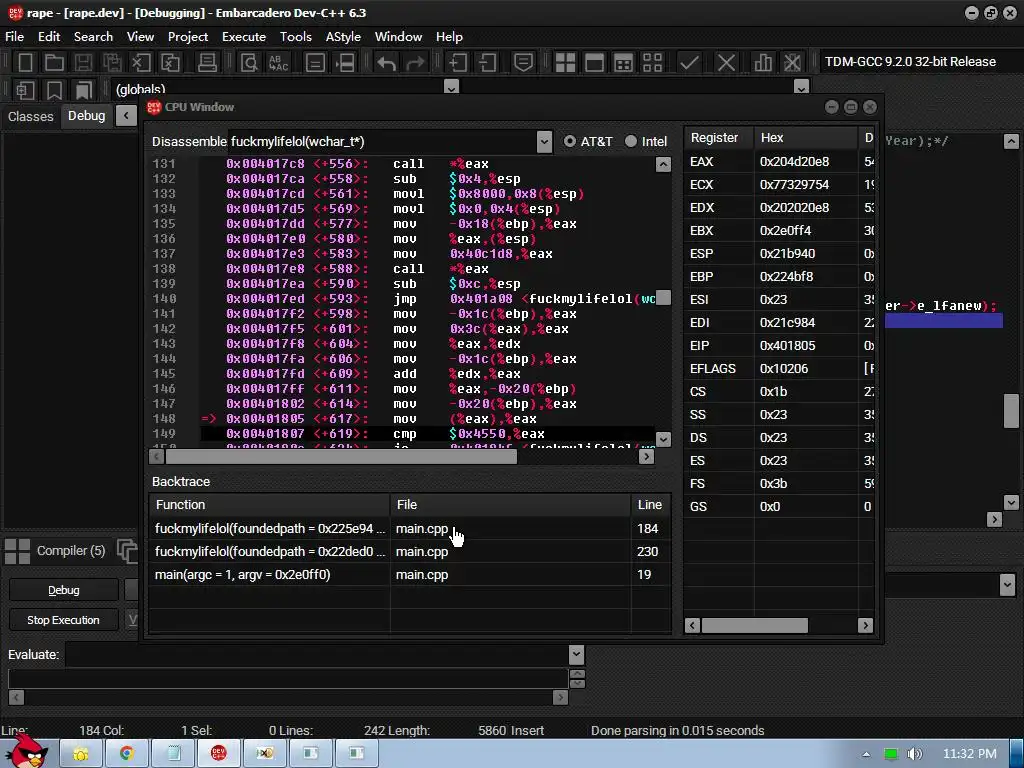Screen dimensions: 1024x768
Task: Click the New file toolbar icon
Action: (x=25, y=62)
